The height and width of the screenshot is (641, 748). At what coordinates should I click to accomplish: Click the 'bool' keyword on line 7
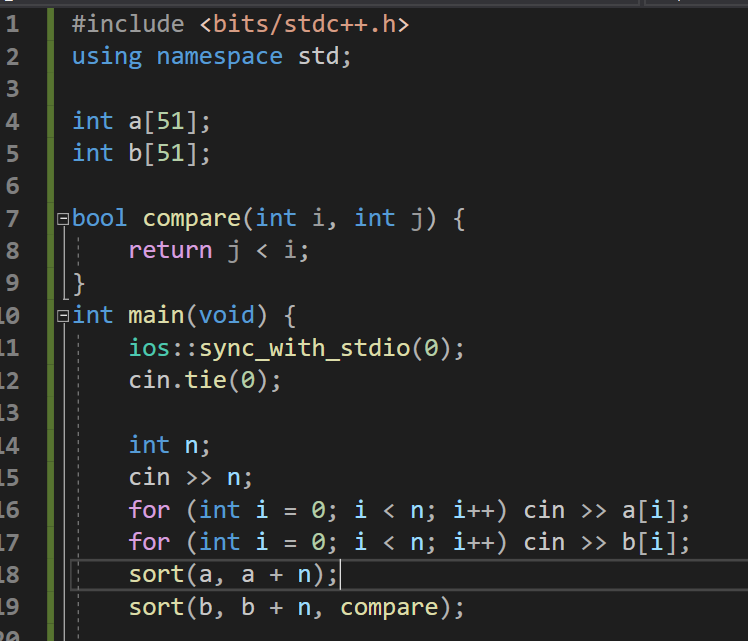99,218
